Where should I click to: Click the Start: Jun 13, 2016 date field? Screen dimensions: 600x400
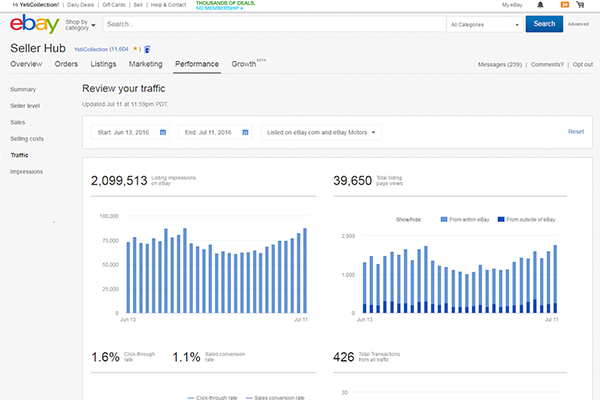click(130, 132)
